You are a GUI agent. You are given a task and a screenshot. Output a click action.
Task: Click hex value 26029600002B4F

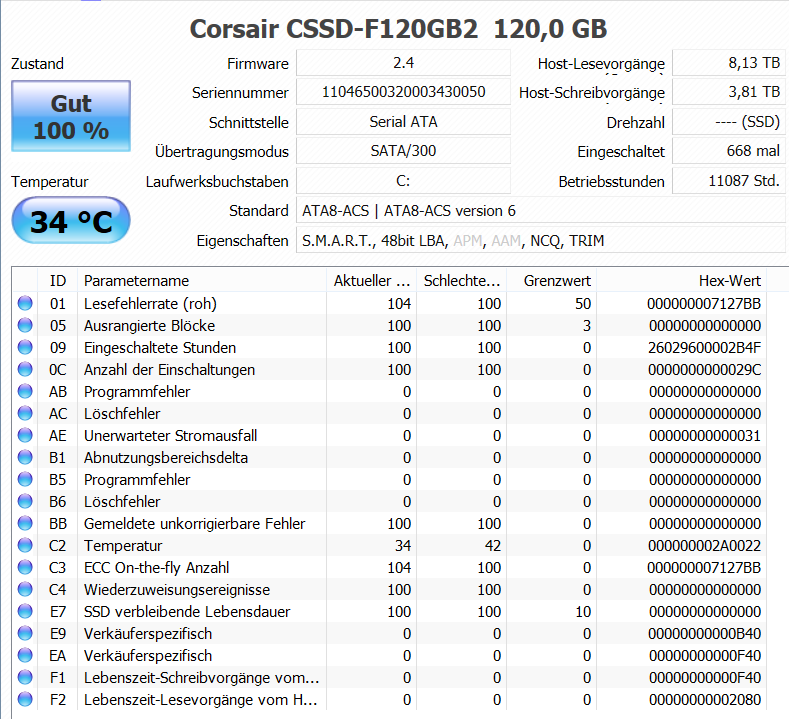click(704, 348)
